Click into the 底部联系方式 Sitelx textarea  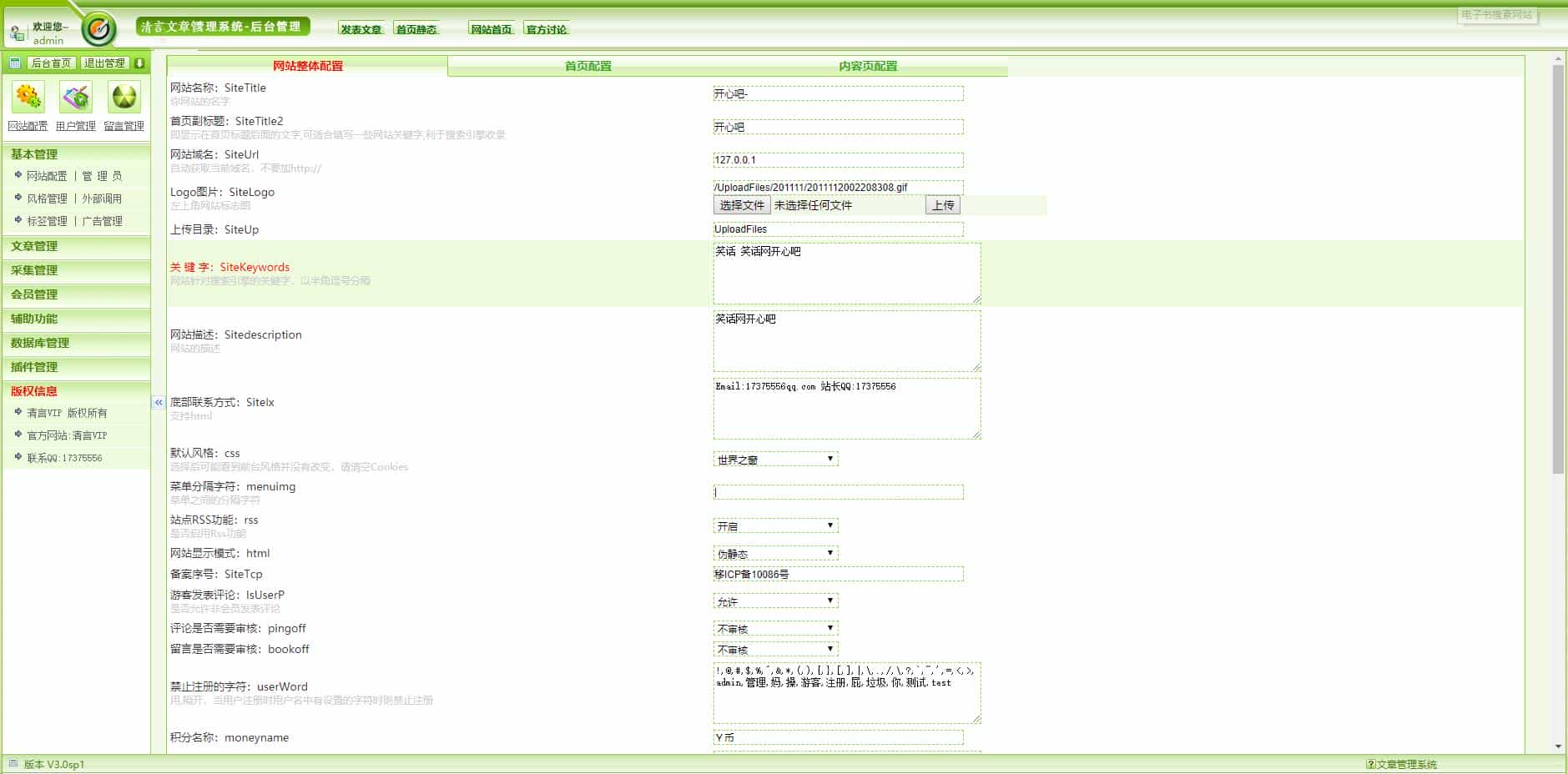(x=847, y=409)
